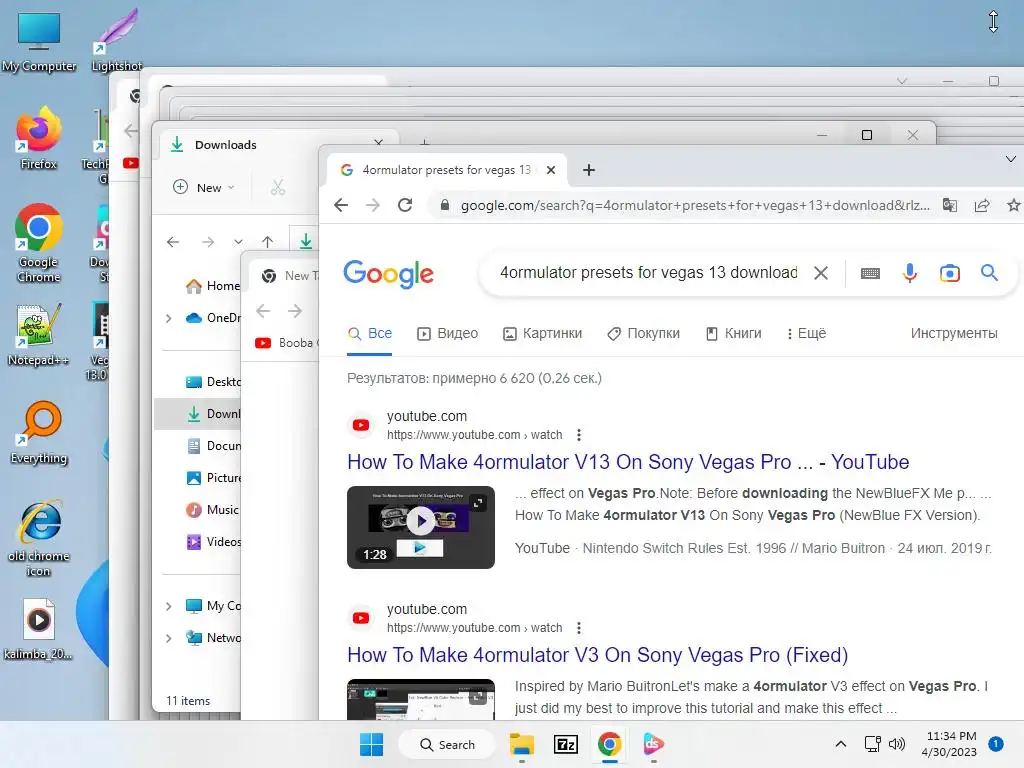Open a new tab with the plus button

[589, 170]
